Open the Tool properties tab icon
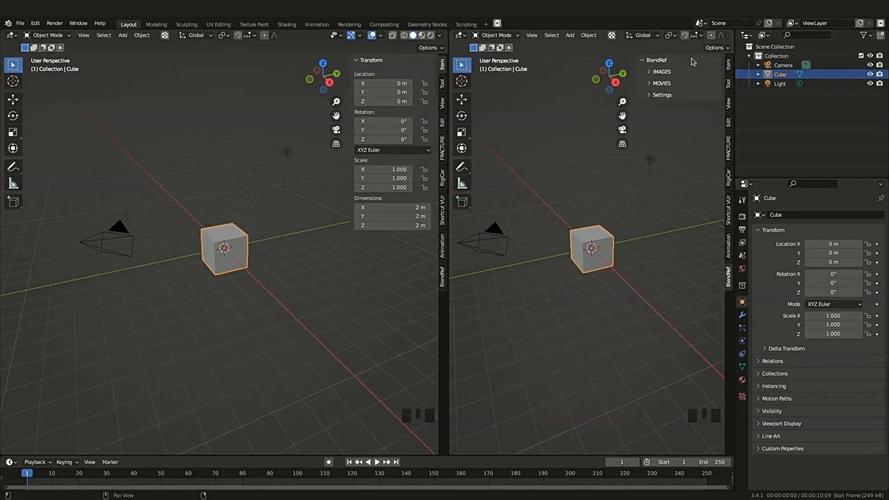 [742, 200]
